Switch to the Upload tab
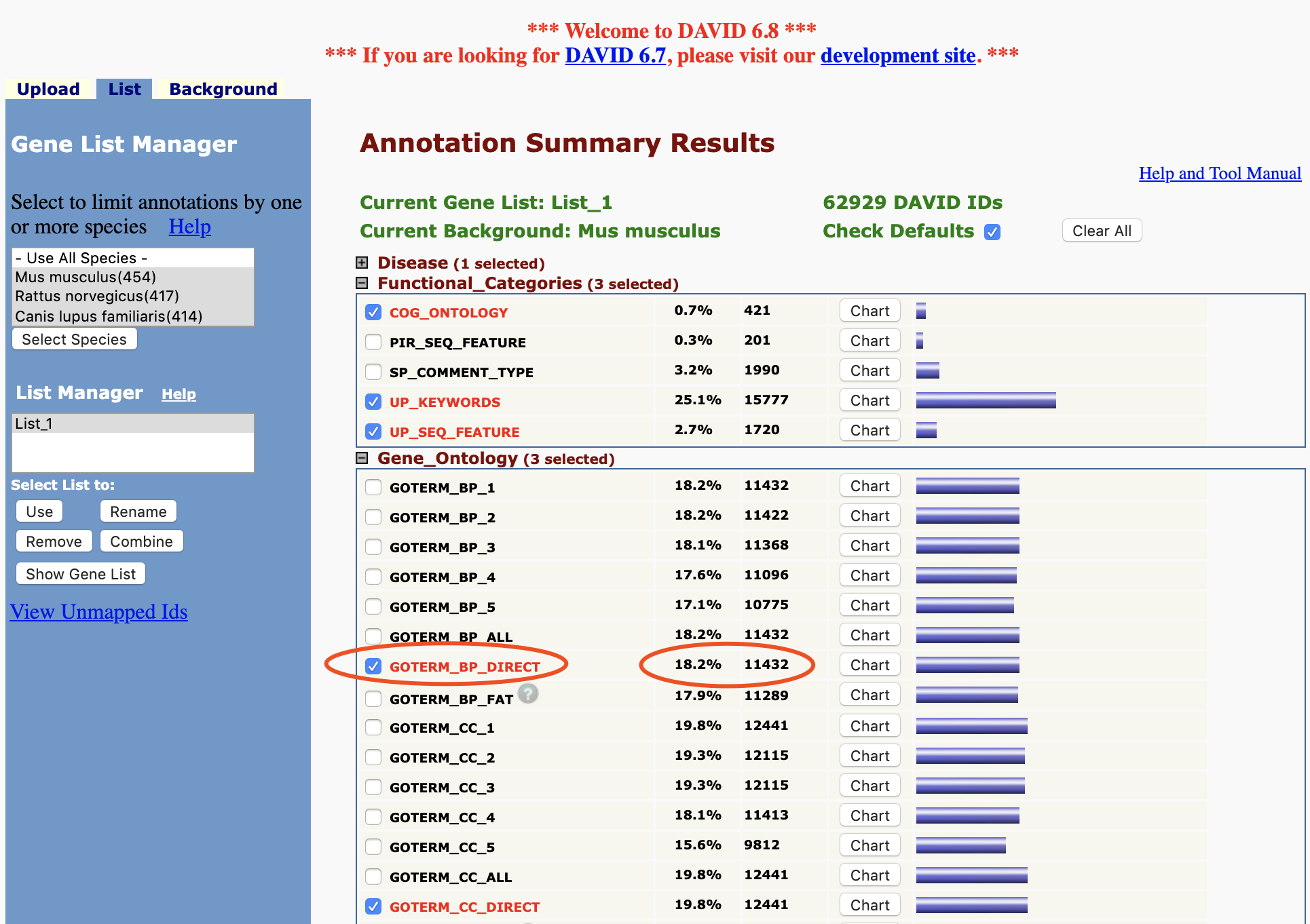This screenshot has width=1310, height=924. (x=48, y=89)
